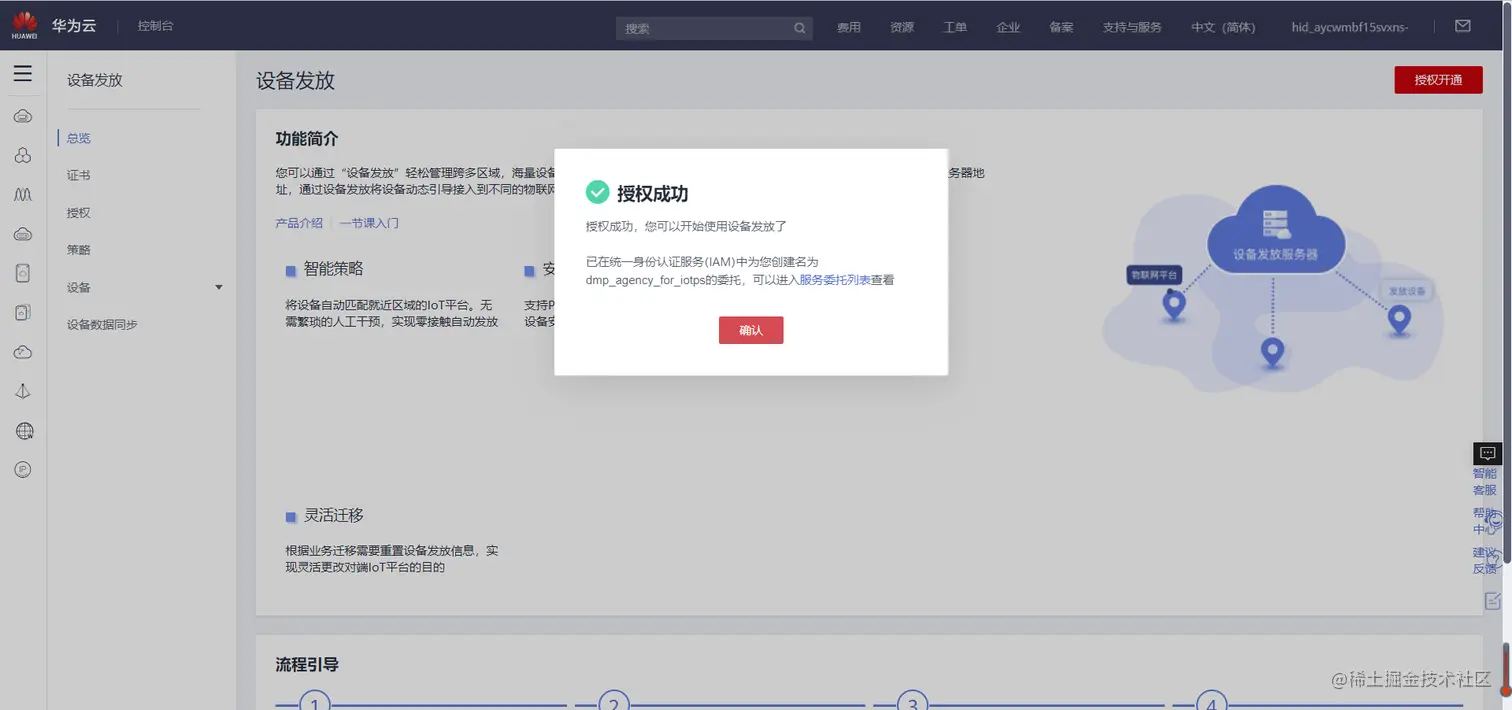Image resolution: width=1512 pixels, height=710 pixels.
Task: Switch to 证书 in the left navigation
Action: pos(78,174)
